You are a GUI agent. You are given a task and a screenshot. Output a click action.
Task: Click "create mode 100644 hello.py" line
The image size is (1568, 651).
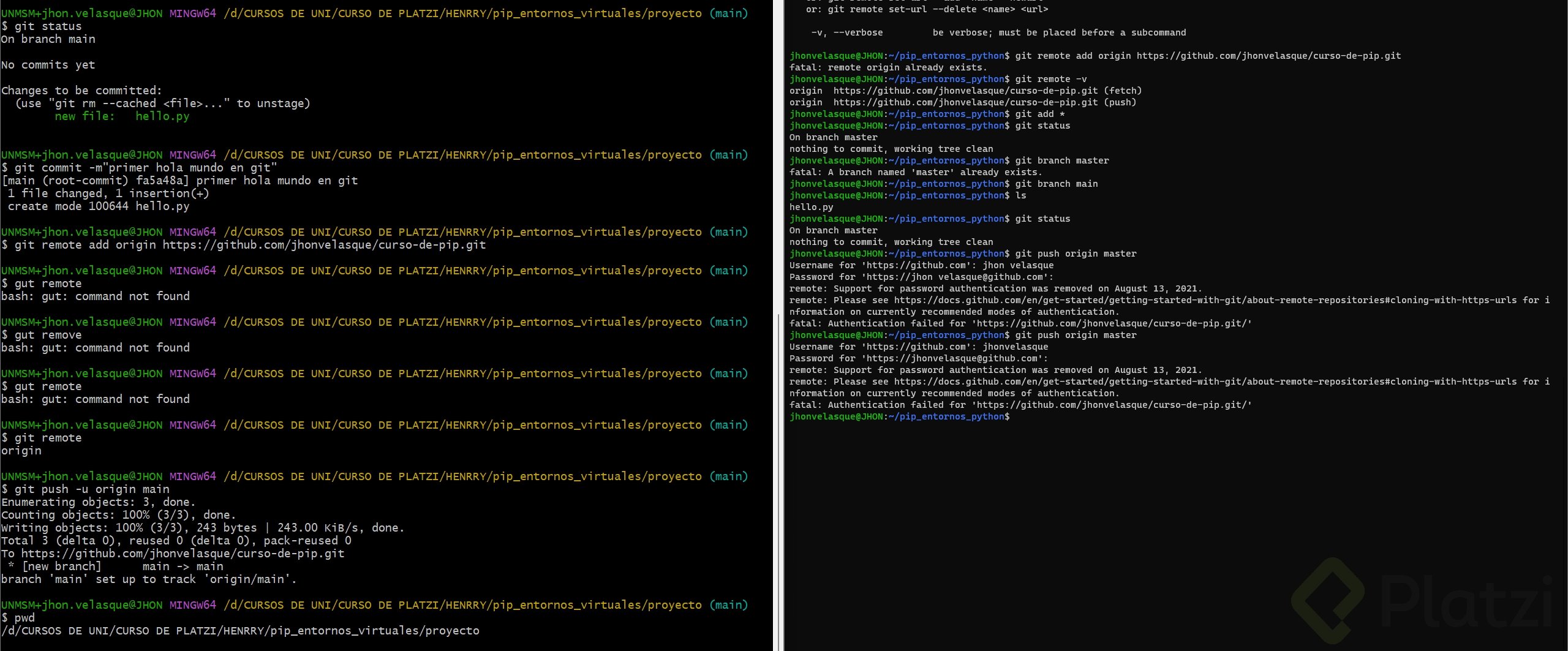[99, 206]
